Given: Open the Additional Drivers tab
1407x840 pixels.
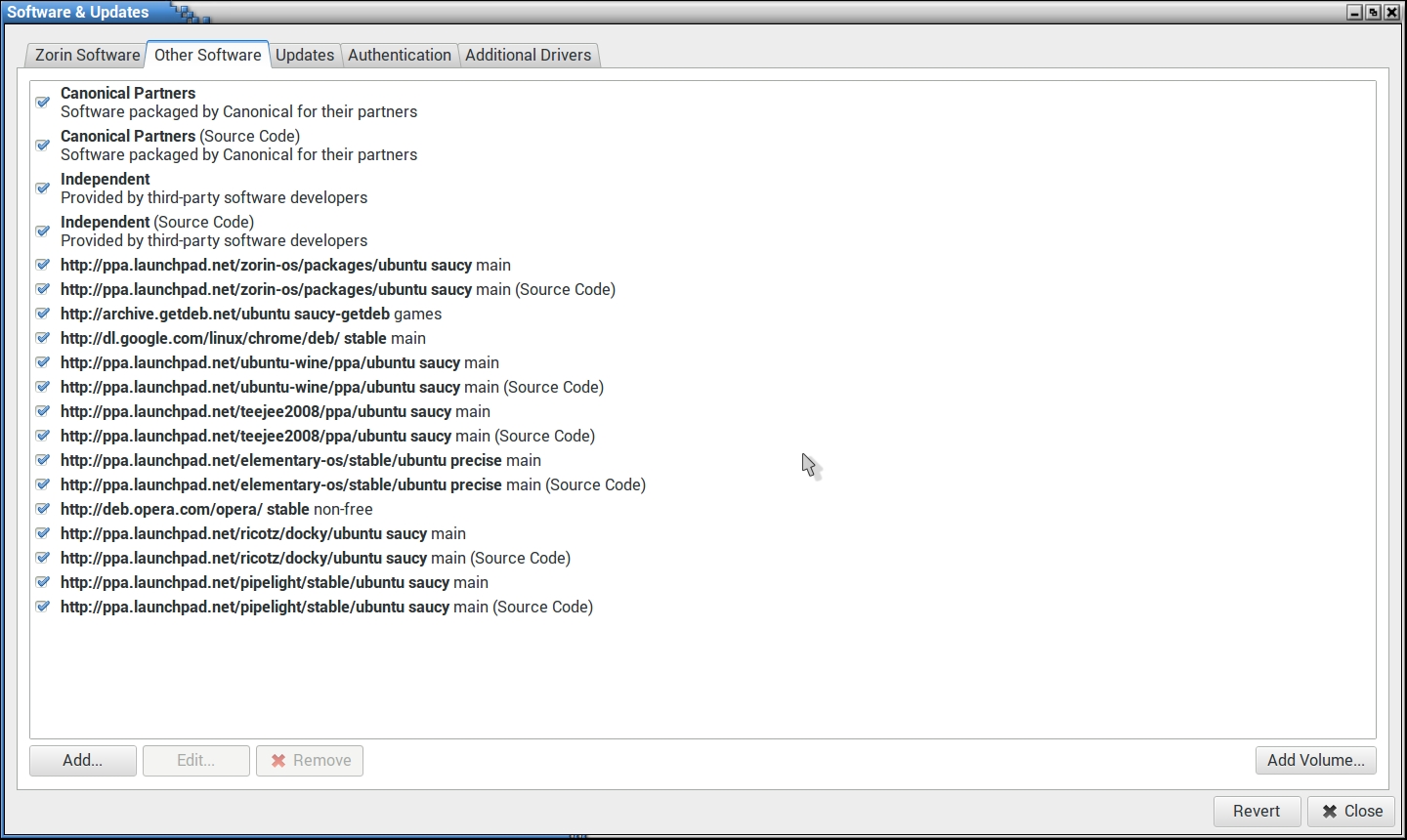Looking at the screenshot, I should pos(528,55).
